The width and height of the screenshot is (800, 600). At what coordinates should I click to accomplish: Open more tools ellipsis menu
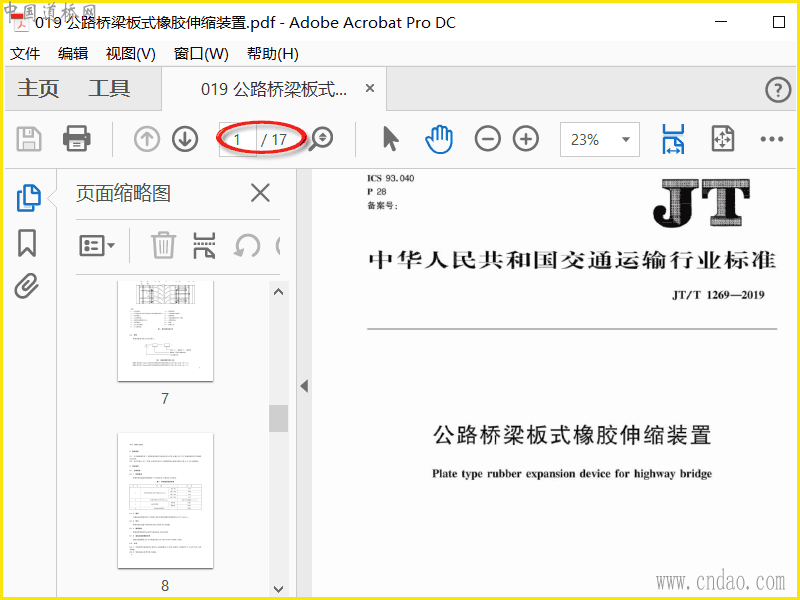coord(771,139)
